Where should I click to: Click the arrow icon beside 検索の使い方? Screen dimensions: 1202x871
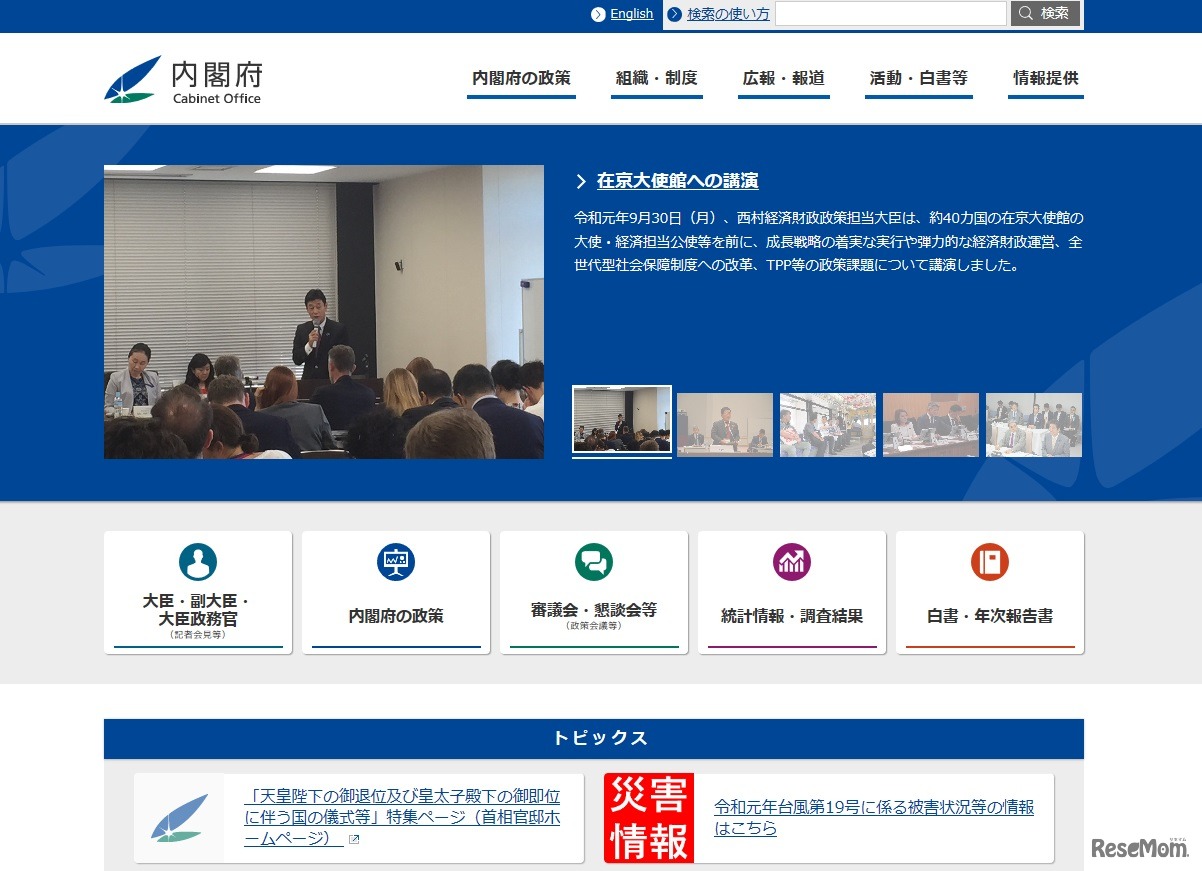coord(675,14)
